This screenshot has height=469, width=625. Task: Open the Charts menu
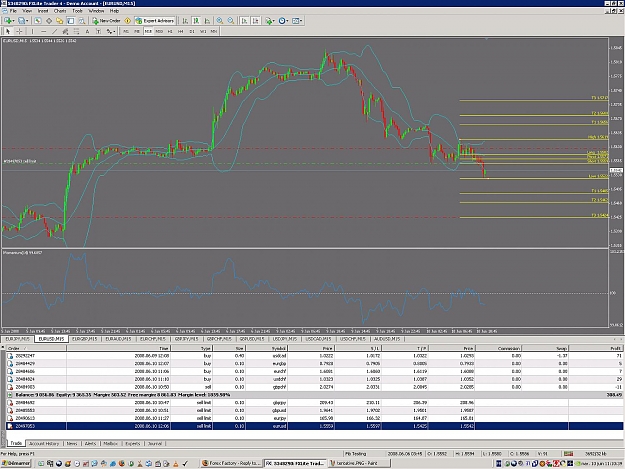tap(60, 11)
